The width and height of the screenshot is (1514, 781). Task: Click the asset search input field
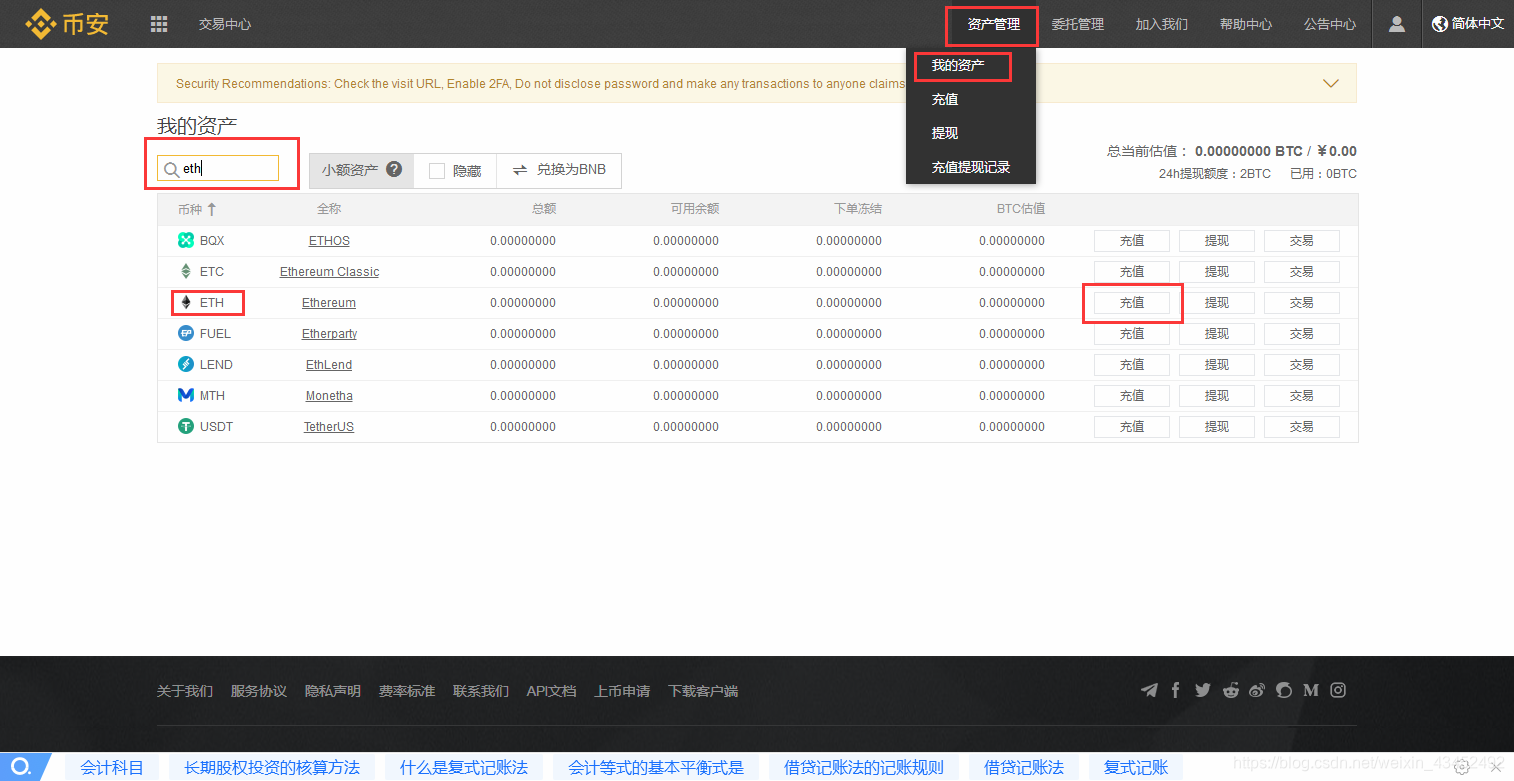click(x=218, y=168)
